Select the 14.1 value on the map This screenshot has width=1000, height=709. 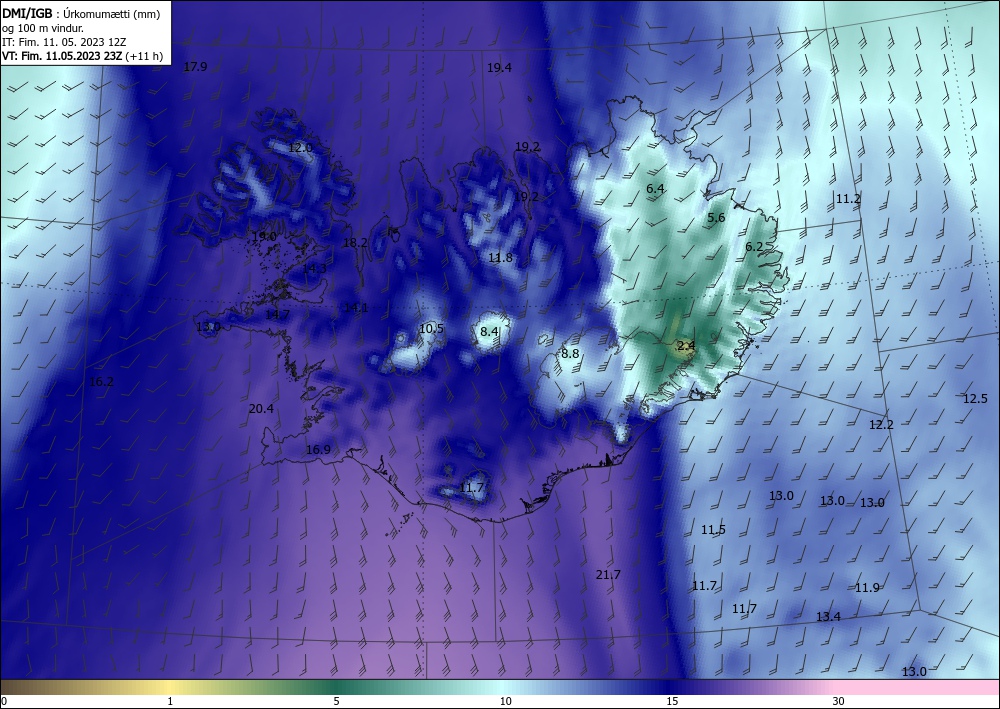click(356, 308)
